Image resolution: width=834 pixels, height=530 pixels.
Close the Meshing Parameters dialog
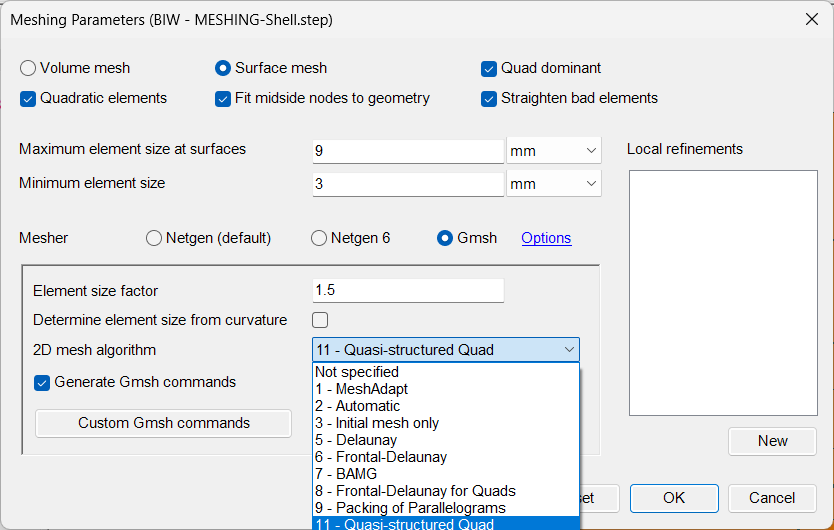(810, 17)
